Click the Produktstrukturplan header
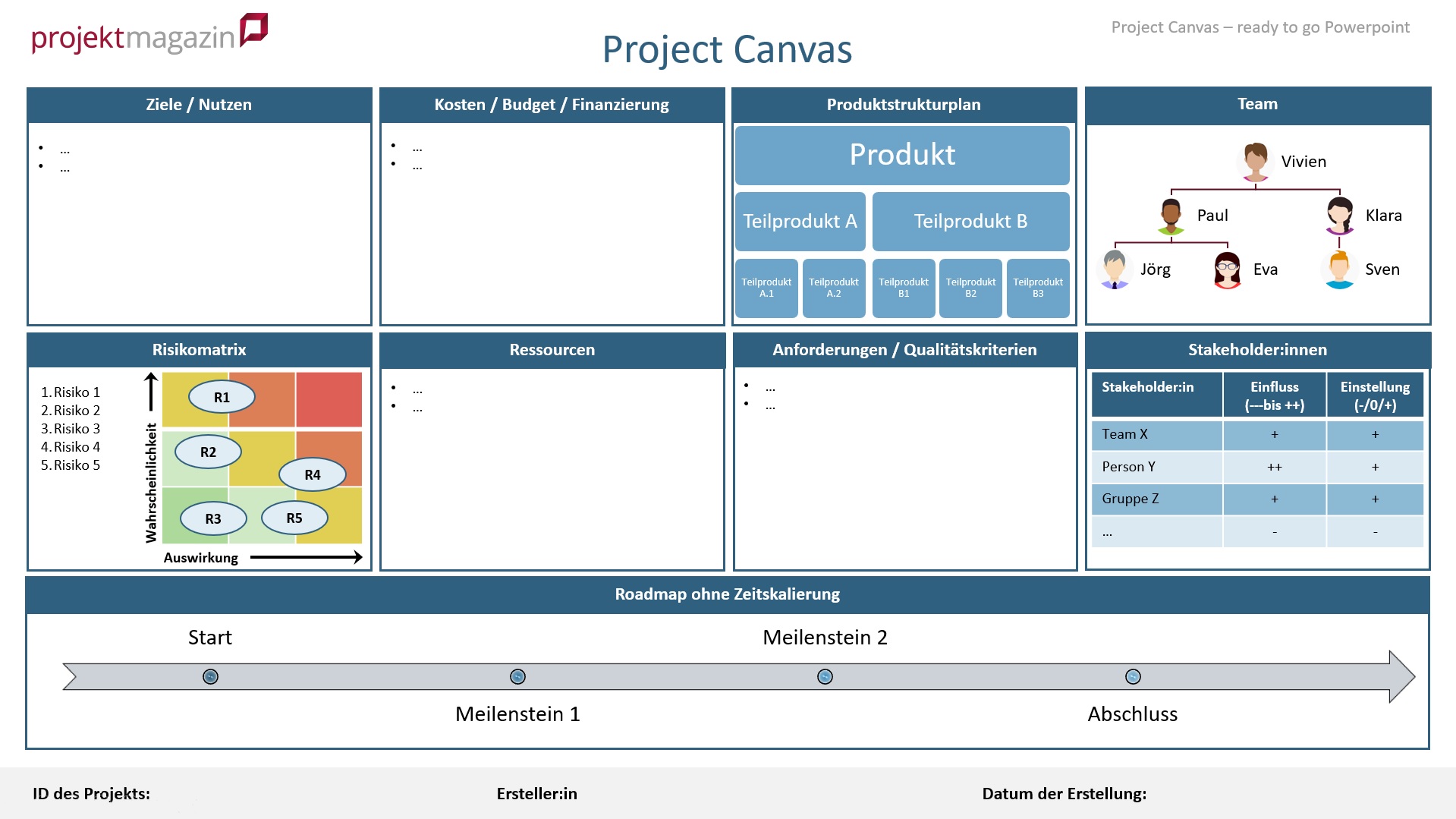Viewport: 1456px width, 819px height. click(904, 105)
